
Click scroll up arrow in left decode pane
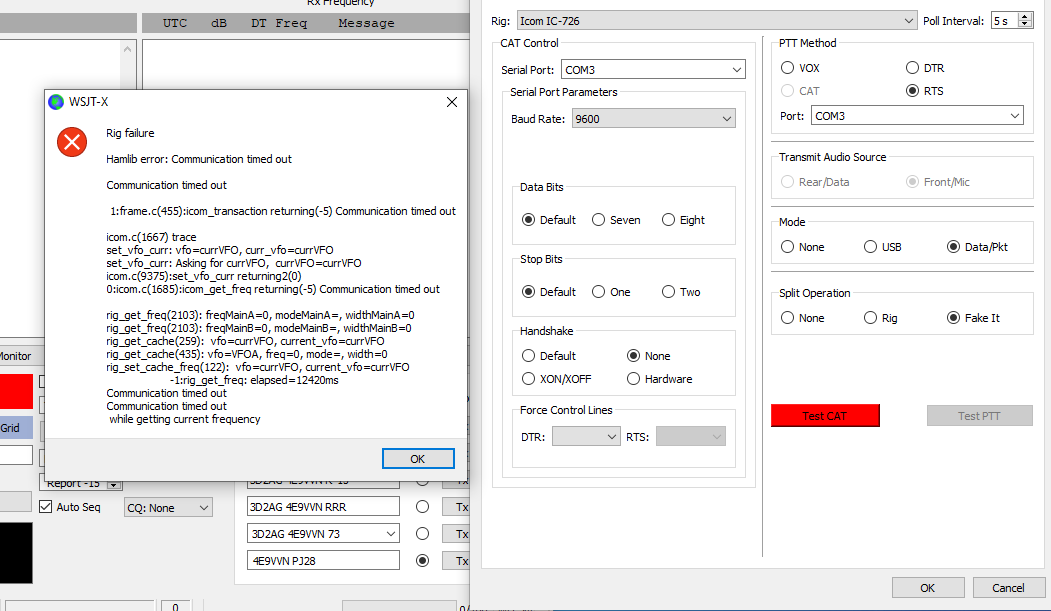(128, 49)
